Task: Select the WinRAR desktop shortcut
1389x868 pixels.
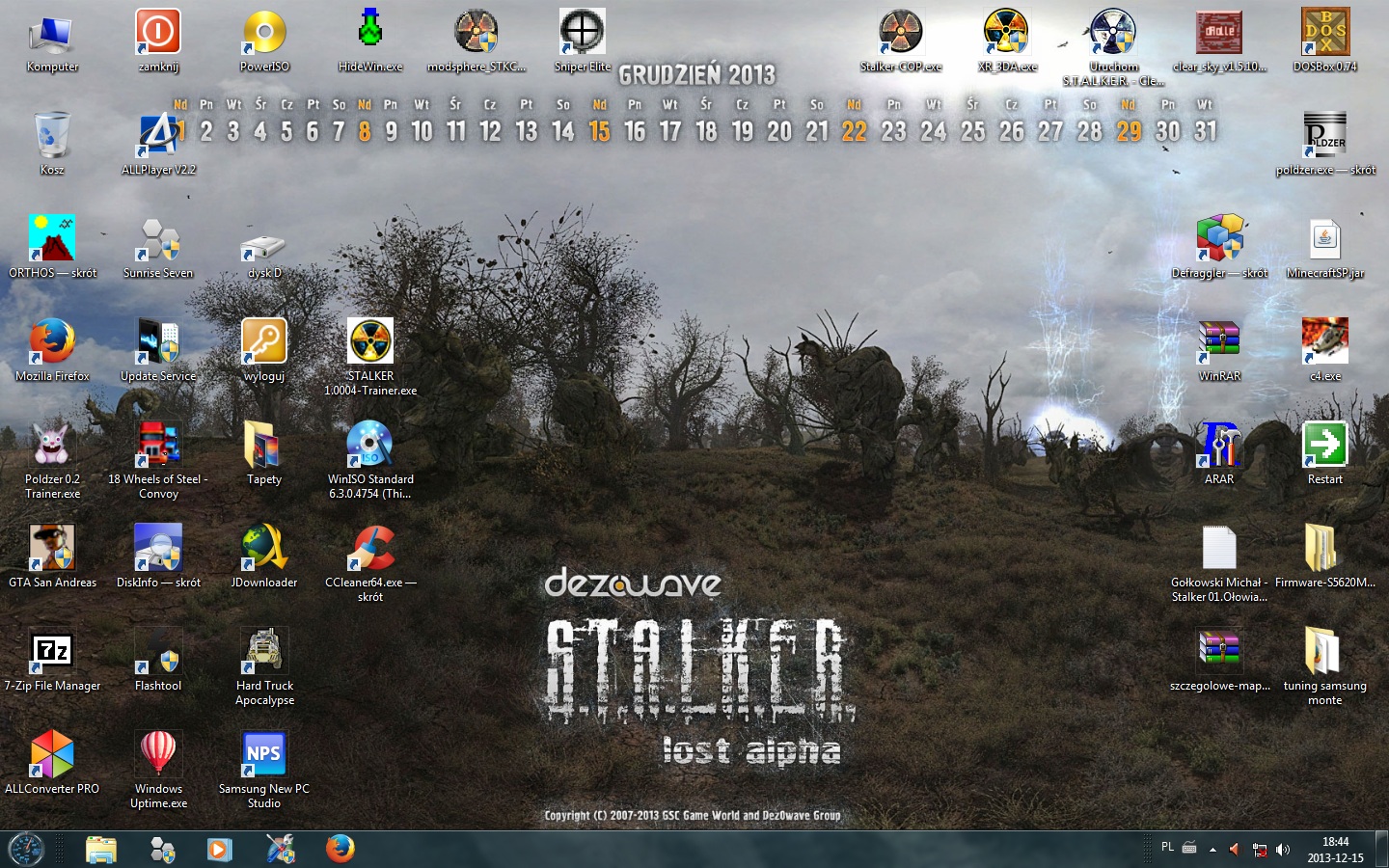Action: (x=1219, y=351)
